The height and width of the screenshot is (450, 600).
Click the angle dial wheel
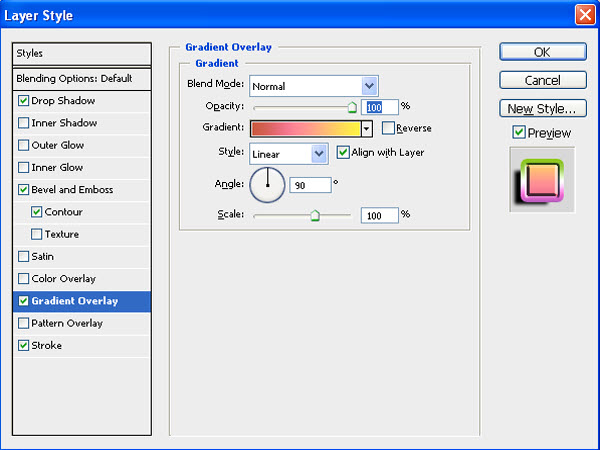click(267, 185)
